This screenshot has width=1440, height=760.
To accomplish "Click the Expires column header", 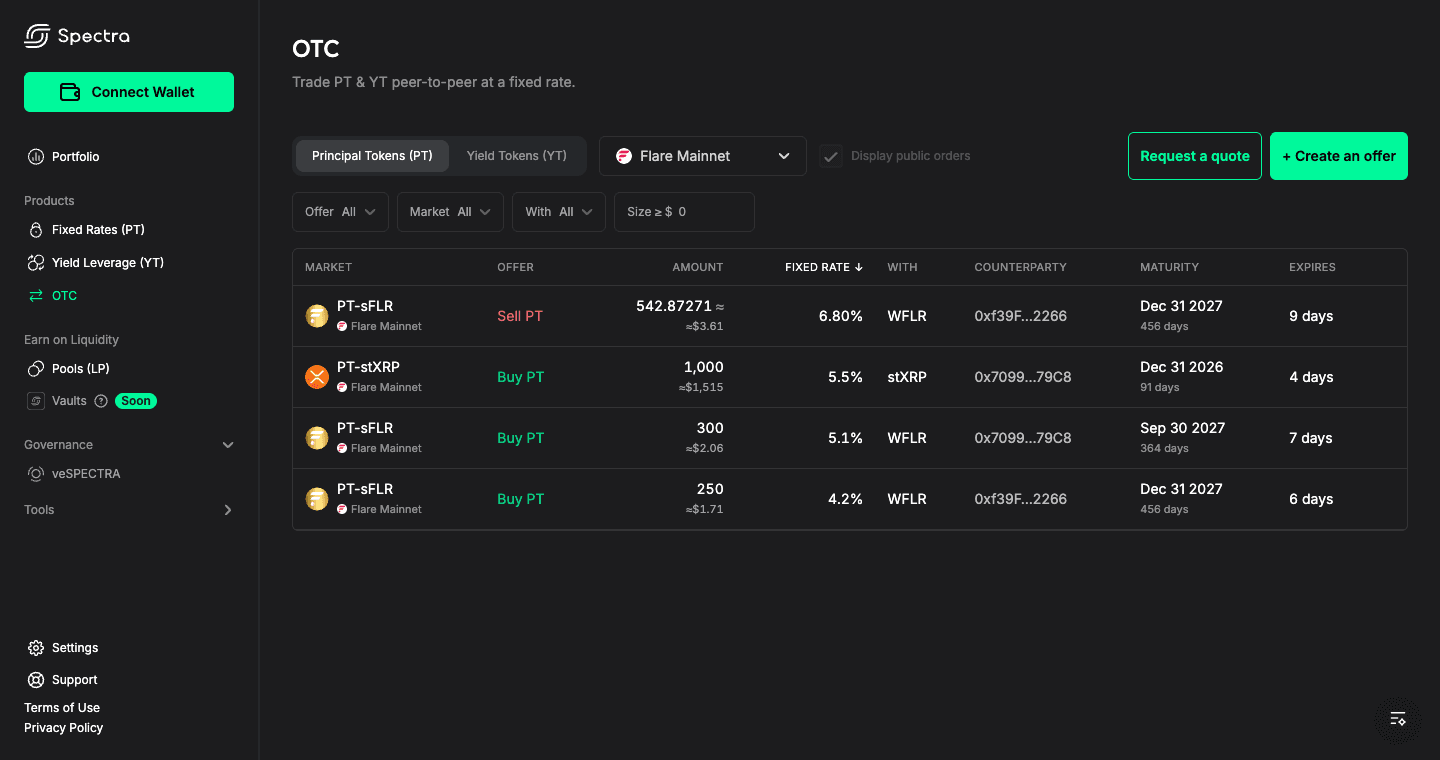I will [1312, 268].
